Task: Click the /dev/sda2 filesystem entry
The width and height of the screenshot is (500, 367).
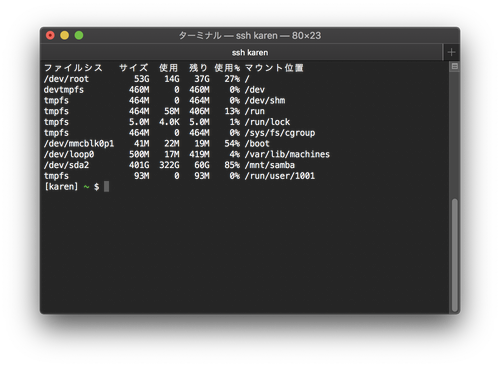Action: 66,165
